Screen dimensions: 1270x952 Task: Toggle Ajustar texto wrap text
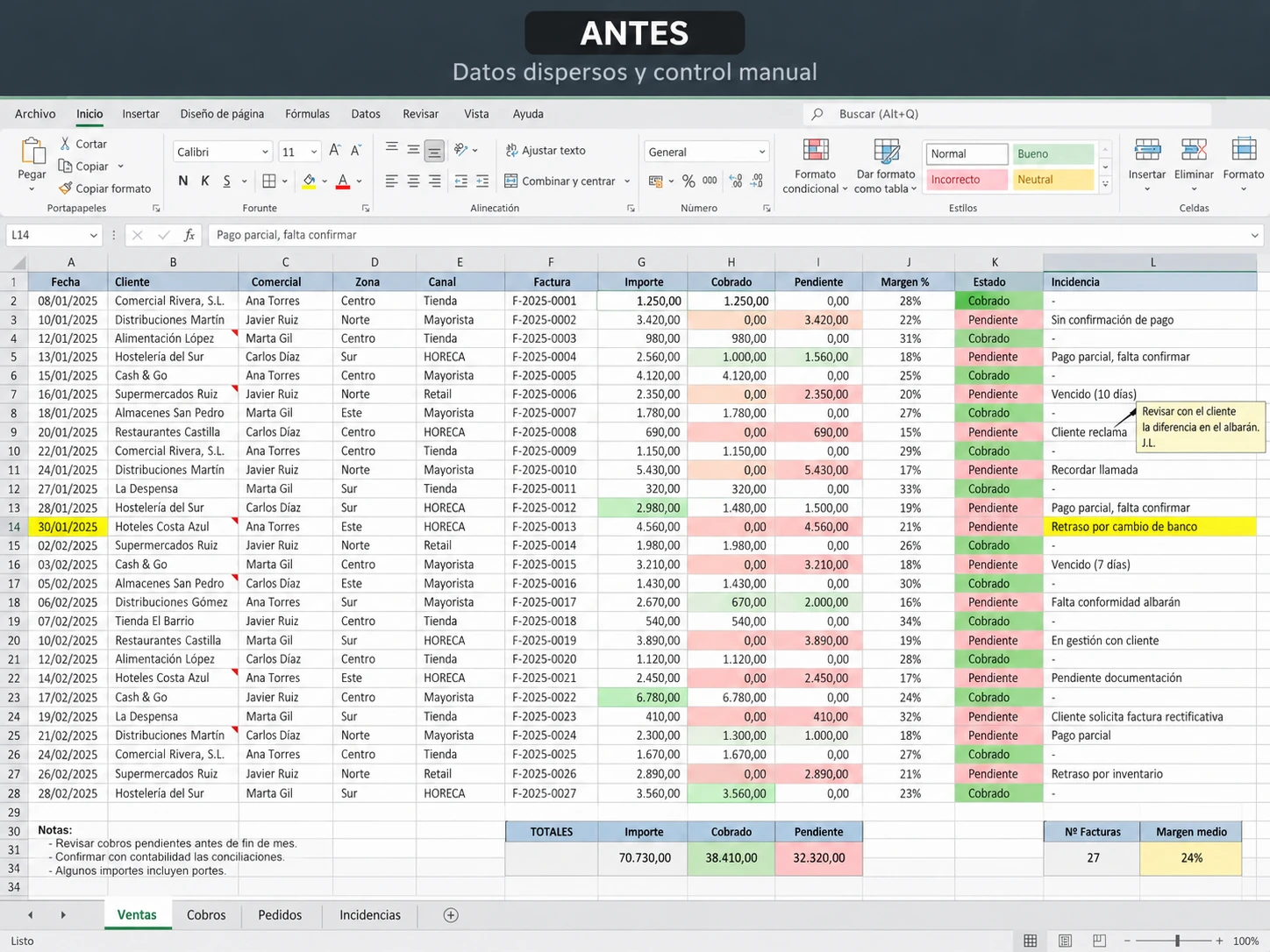click(546, 150)
